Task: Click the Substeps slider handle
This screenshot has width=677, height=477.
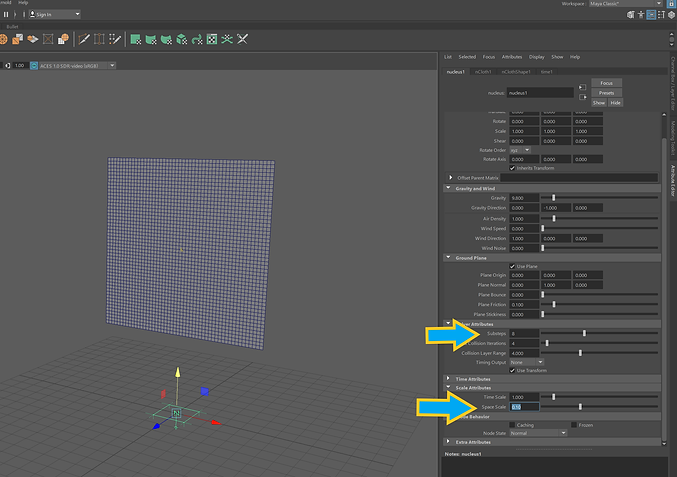Action: pos(584,333)
